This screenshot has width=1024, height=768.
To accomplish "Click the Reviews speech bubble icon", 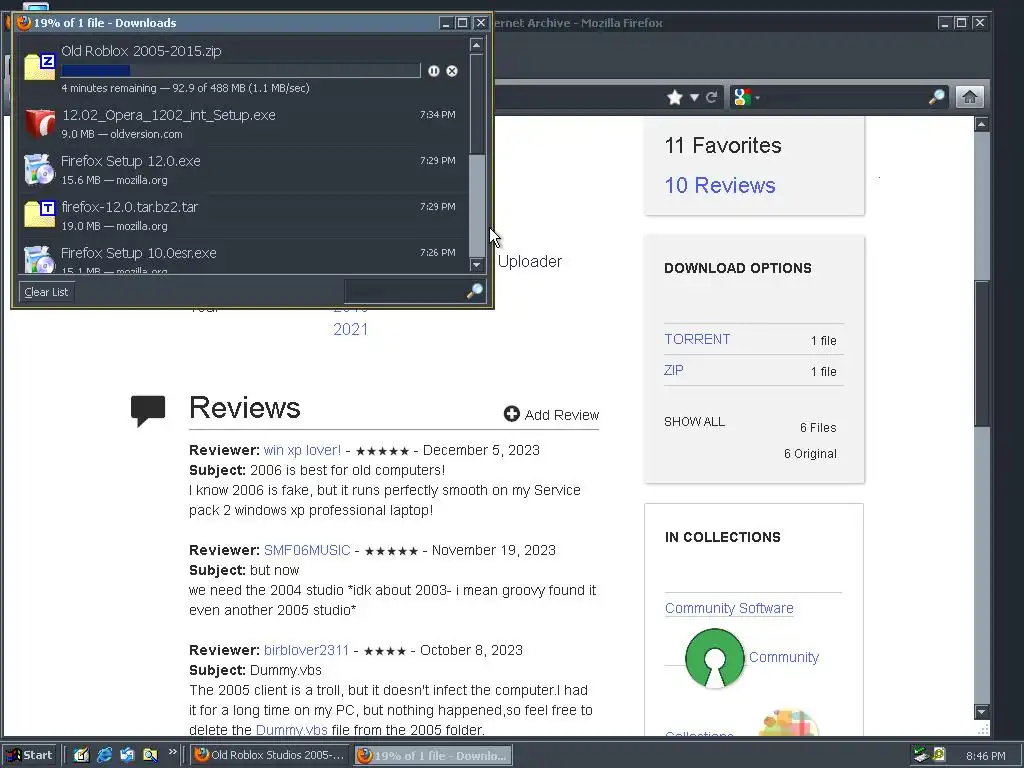I will [148, 410].
